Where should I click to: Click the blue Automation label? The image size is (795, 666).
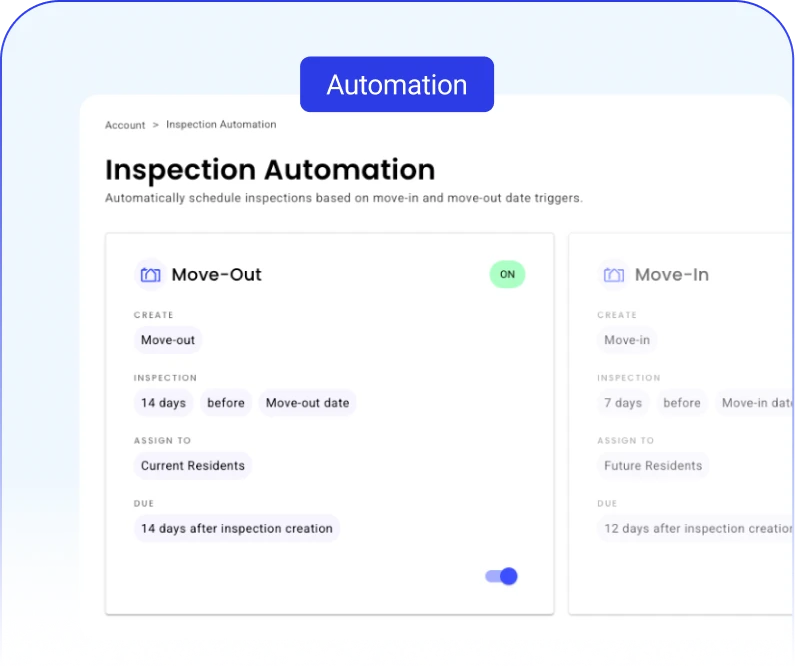click(397, 84)
